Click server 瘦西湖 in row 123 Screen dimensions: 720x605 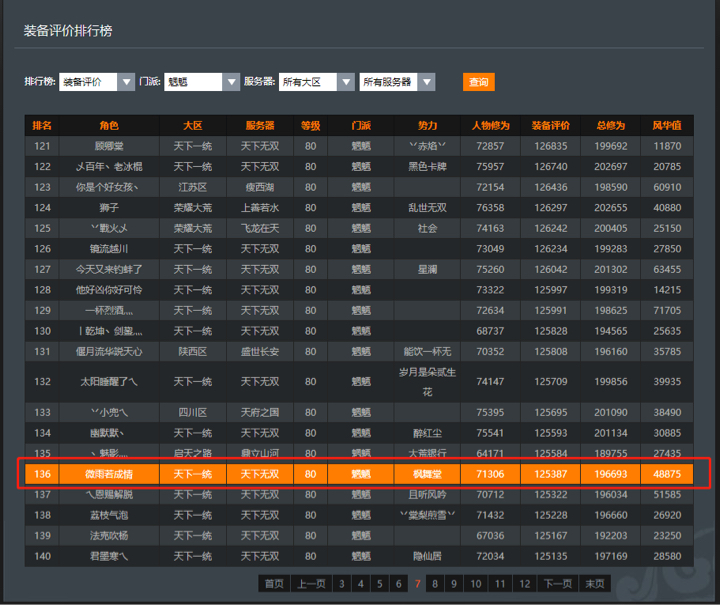click(x=260, y=187)
